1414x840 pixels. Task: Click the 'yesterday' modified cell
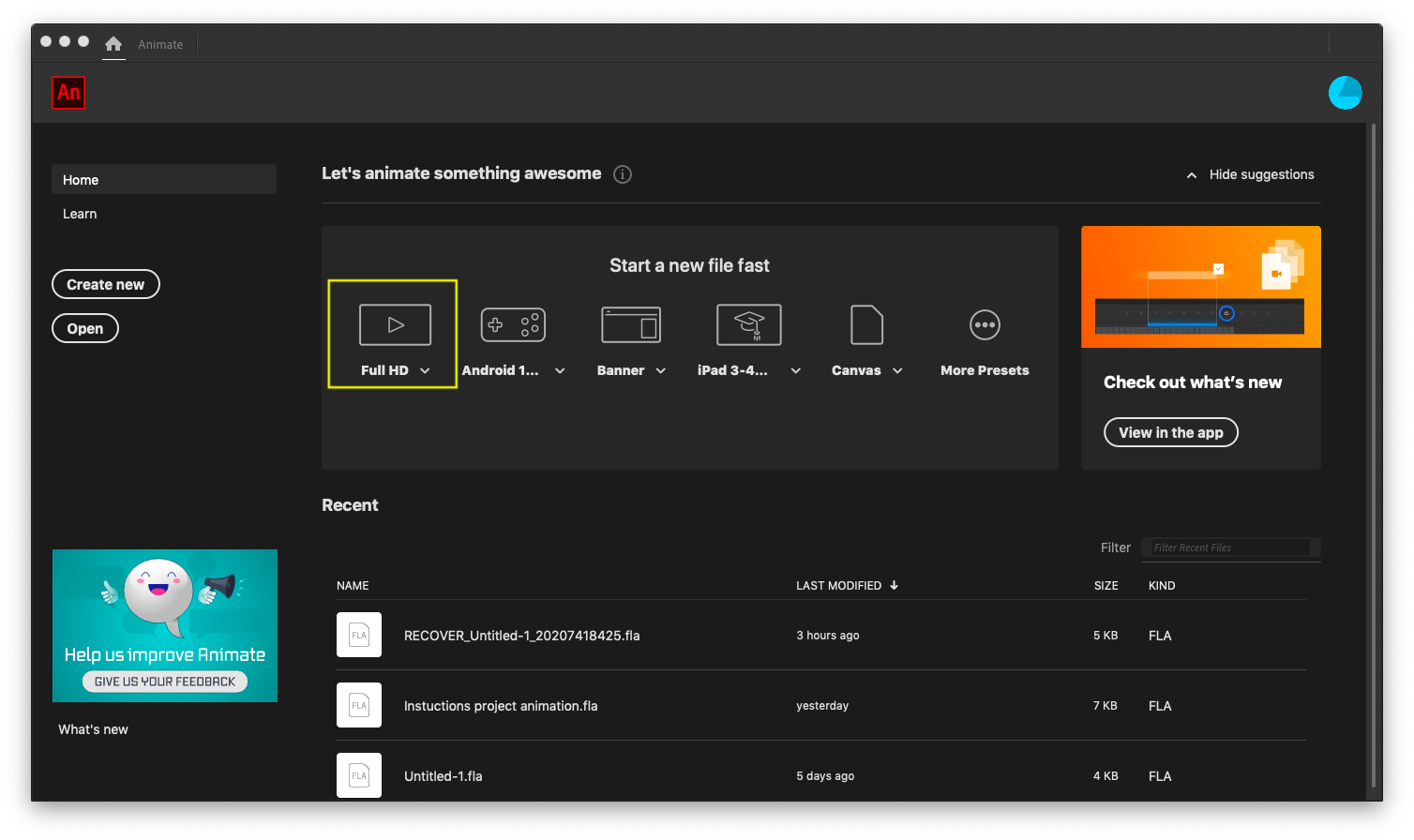[822, 706]
